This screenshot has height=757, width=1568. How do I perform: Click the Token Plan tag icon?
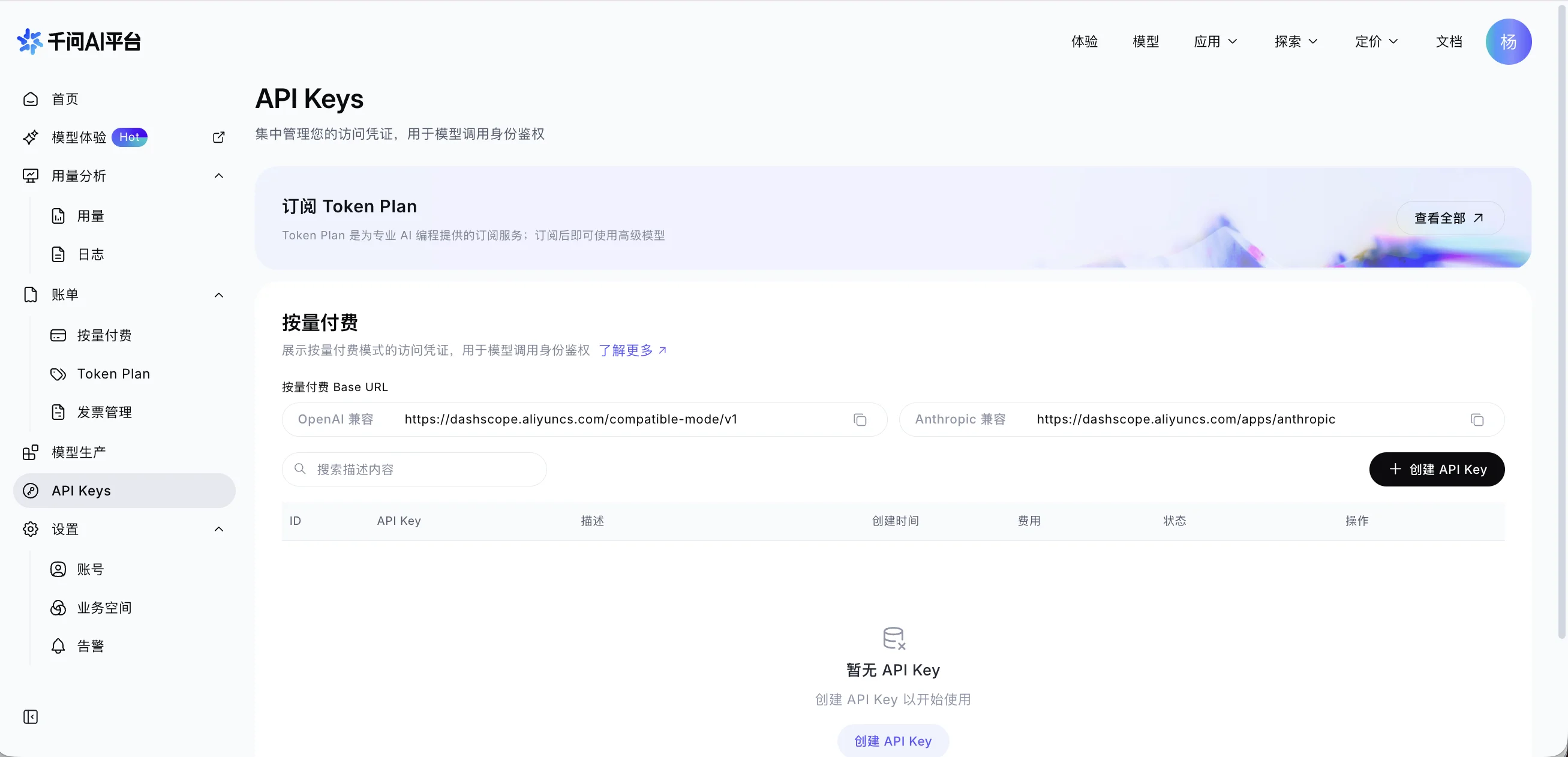pos(58,374)
